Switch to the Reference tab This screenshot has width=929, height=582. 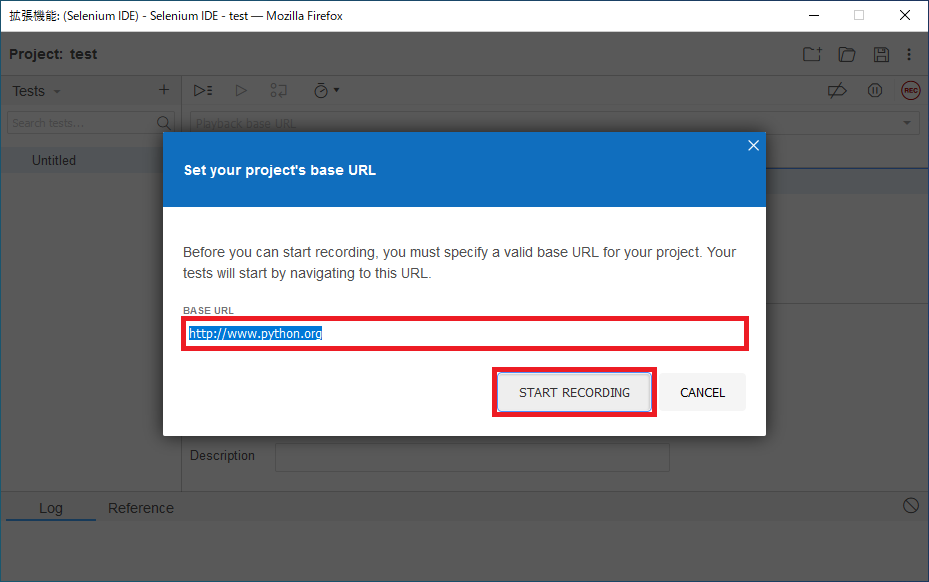(x=141, y=508)
